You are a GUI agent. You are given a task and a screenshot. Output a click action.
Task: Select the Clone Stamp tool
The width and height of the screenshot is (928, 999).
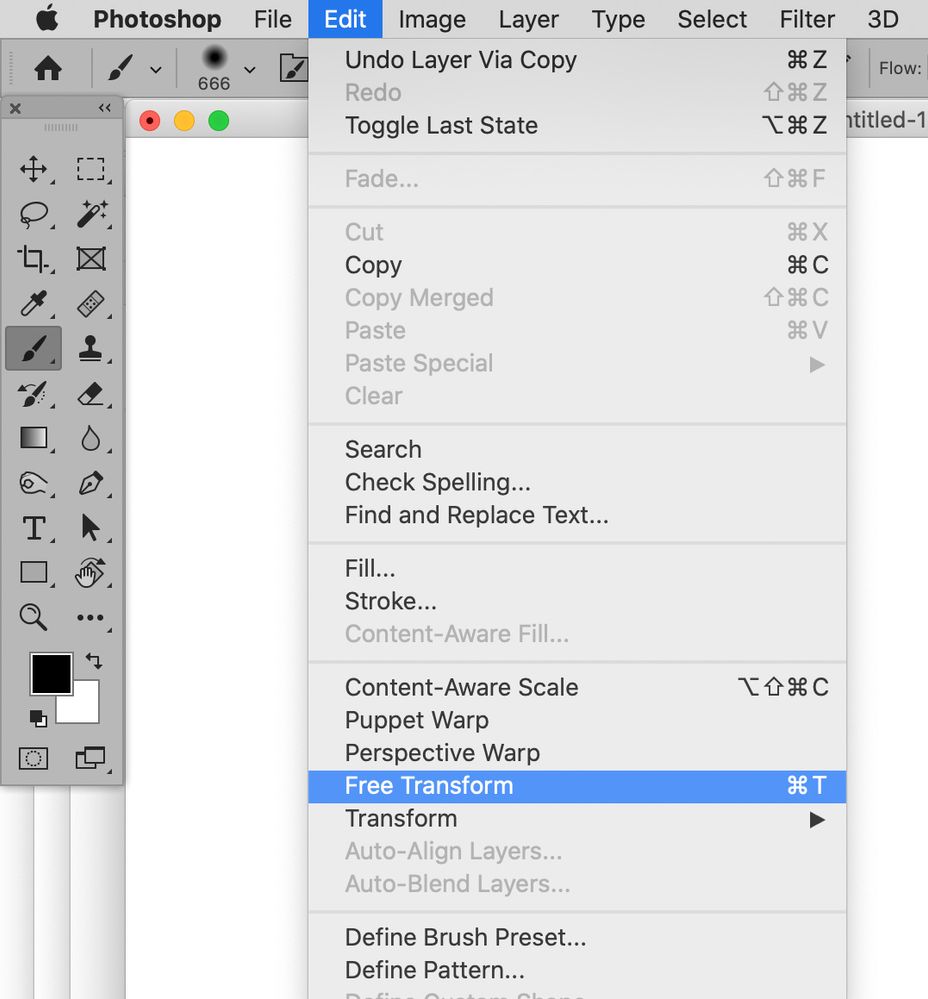[x=91, y=348]
